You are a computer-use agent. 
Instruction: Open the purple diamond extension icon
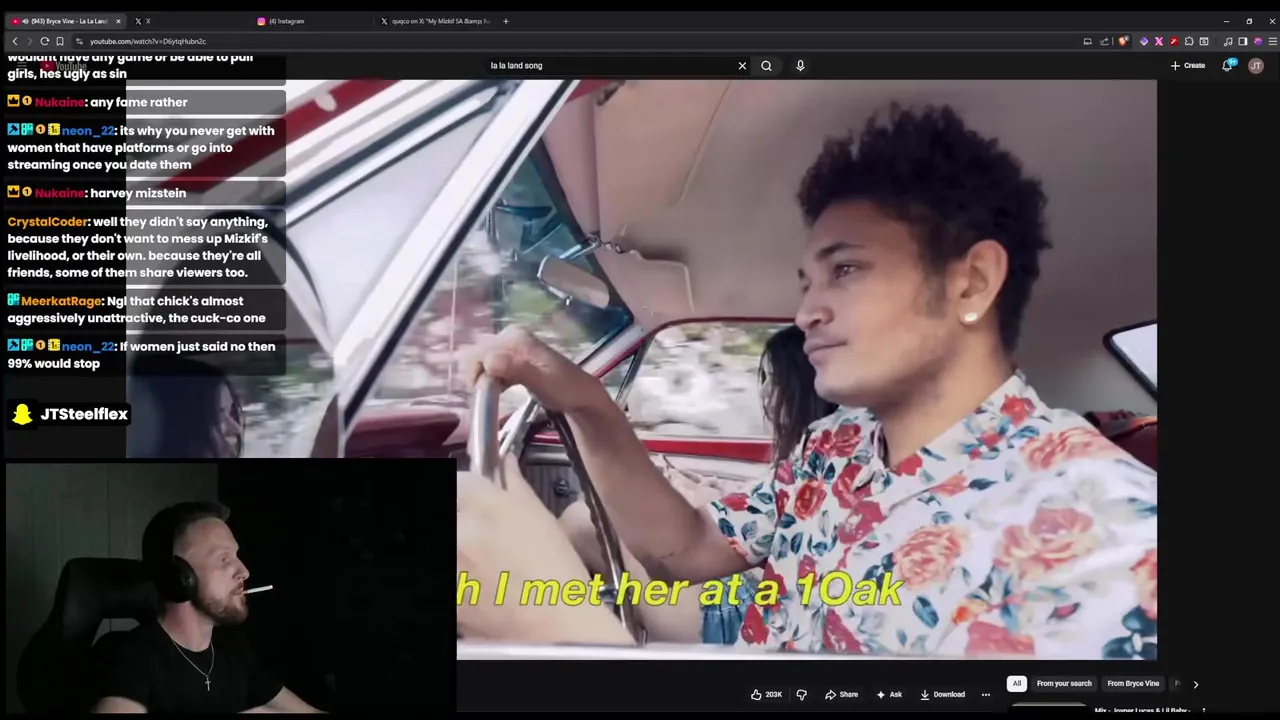[x=1144, y=41]
